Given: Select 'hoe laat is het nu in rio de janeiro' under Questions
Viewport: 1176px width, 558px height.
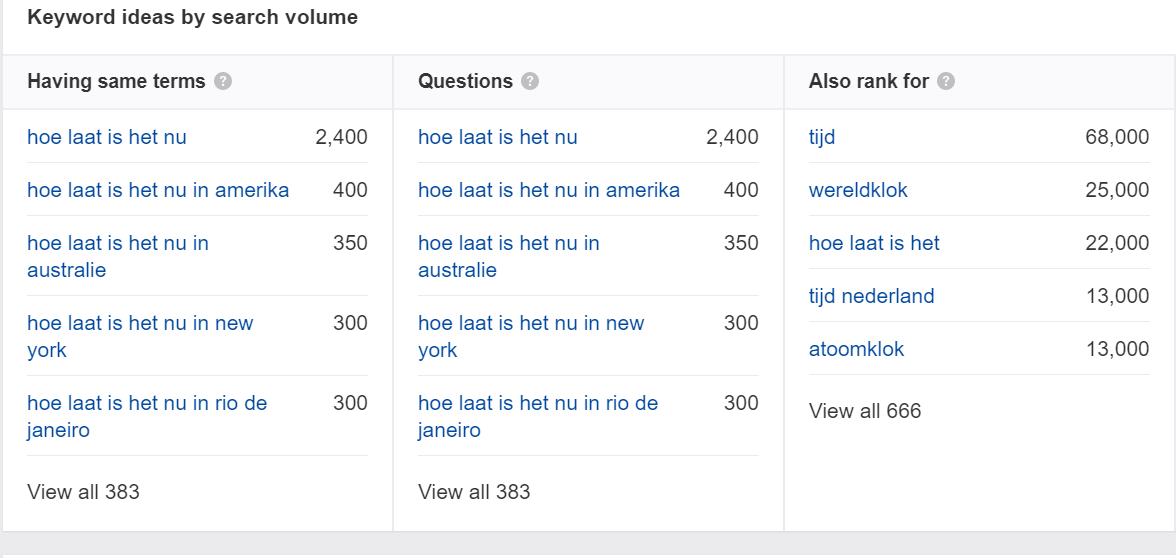Looking at the screenshot, I should [538, 417].
